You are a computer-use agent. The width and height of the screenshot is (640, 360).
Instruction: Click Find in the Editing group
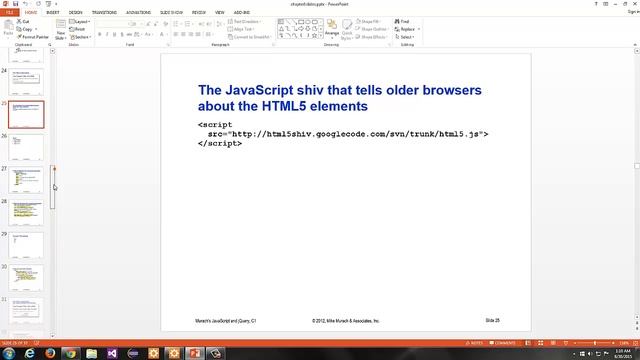tap(402, 21)
